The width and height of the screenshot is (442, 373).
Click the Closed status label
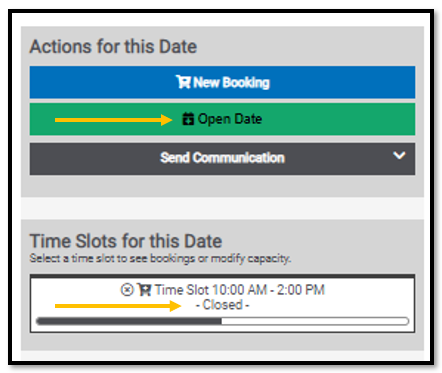(x=222, y=305)
